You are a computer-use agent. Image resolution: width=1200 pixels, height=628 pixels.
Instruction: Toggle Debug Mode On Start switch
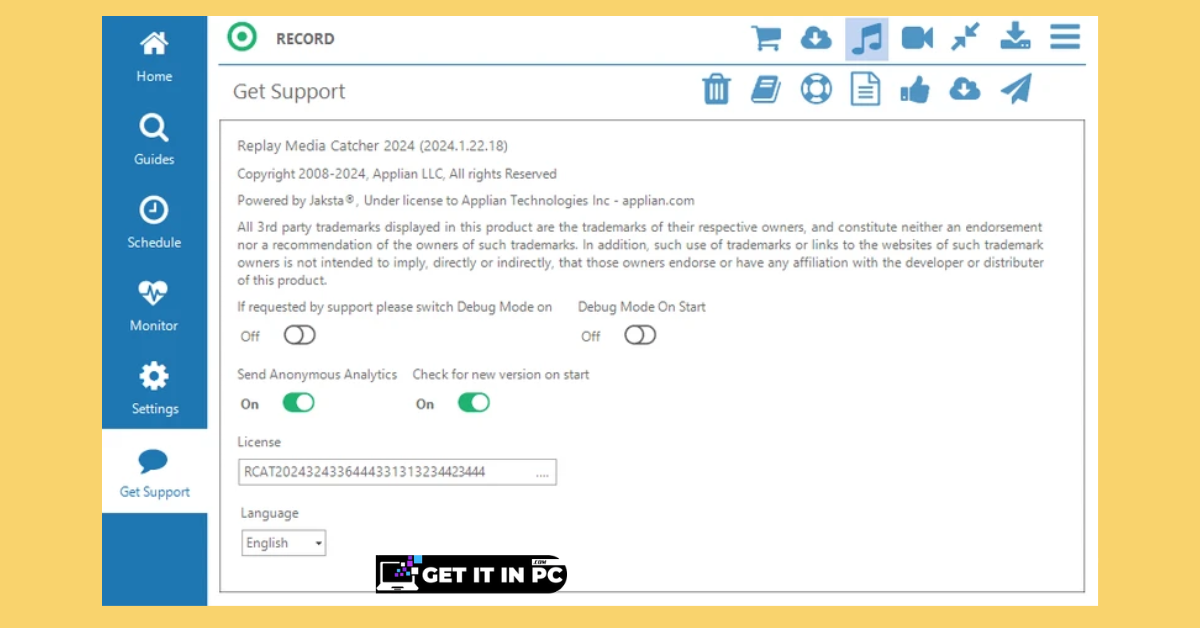[x=640, y=335]
